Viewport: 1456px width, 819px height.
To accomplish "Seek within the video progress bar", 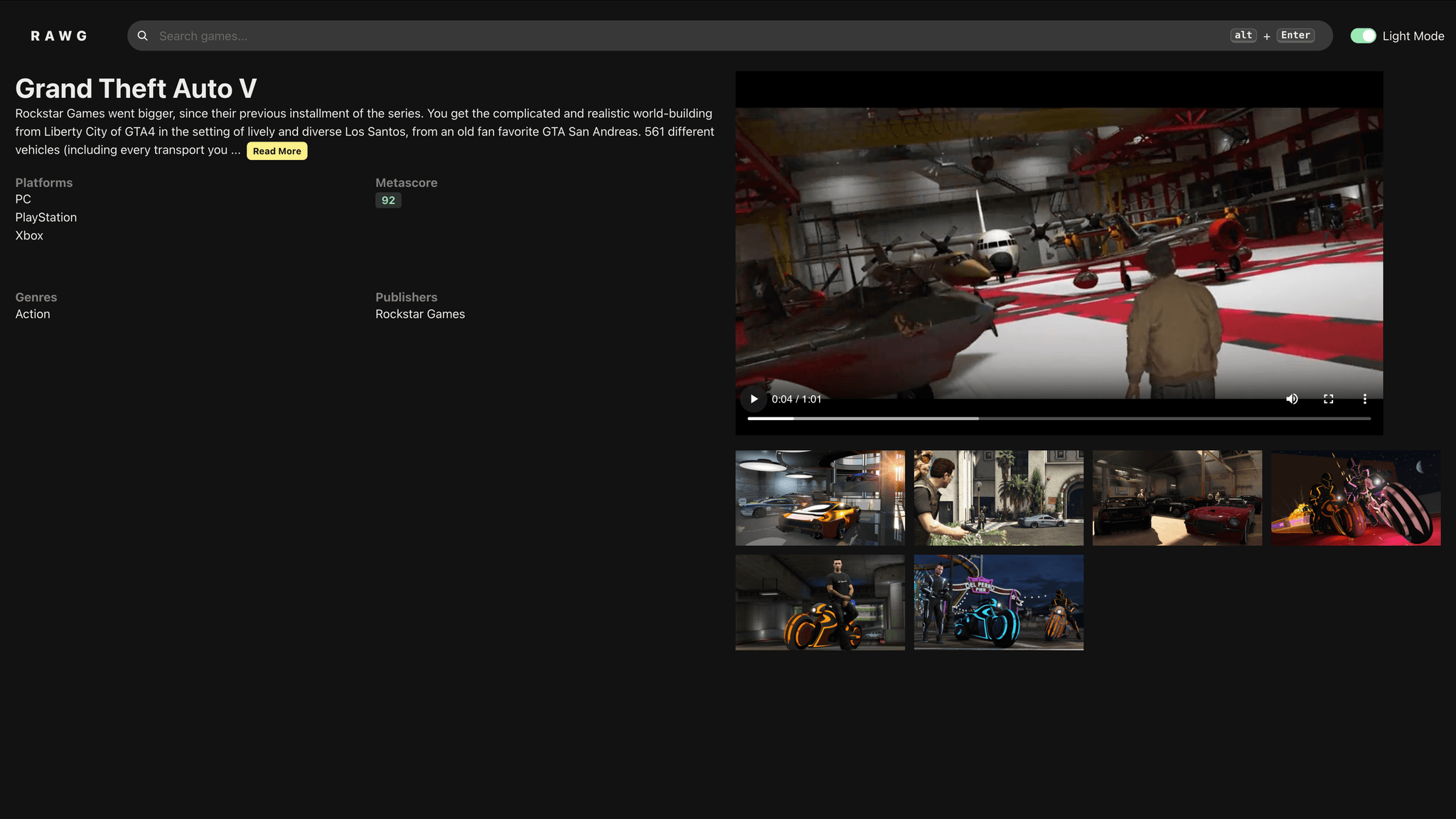I will click(1059, 419).
